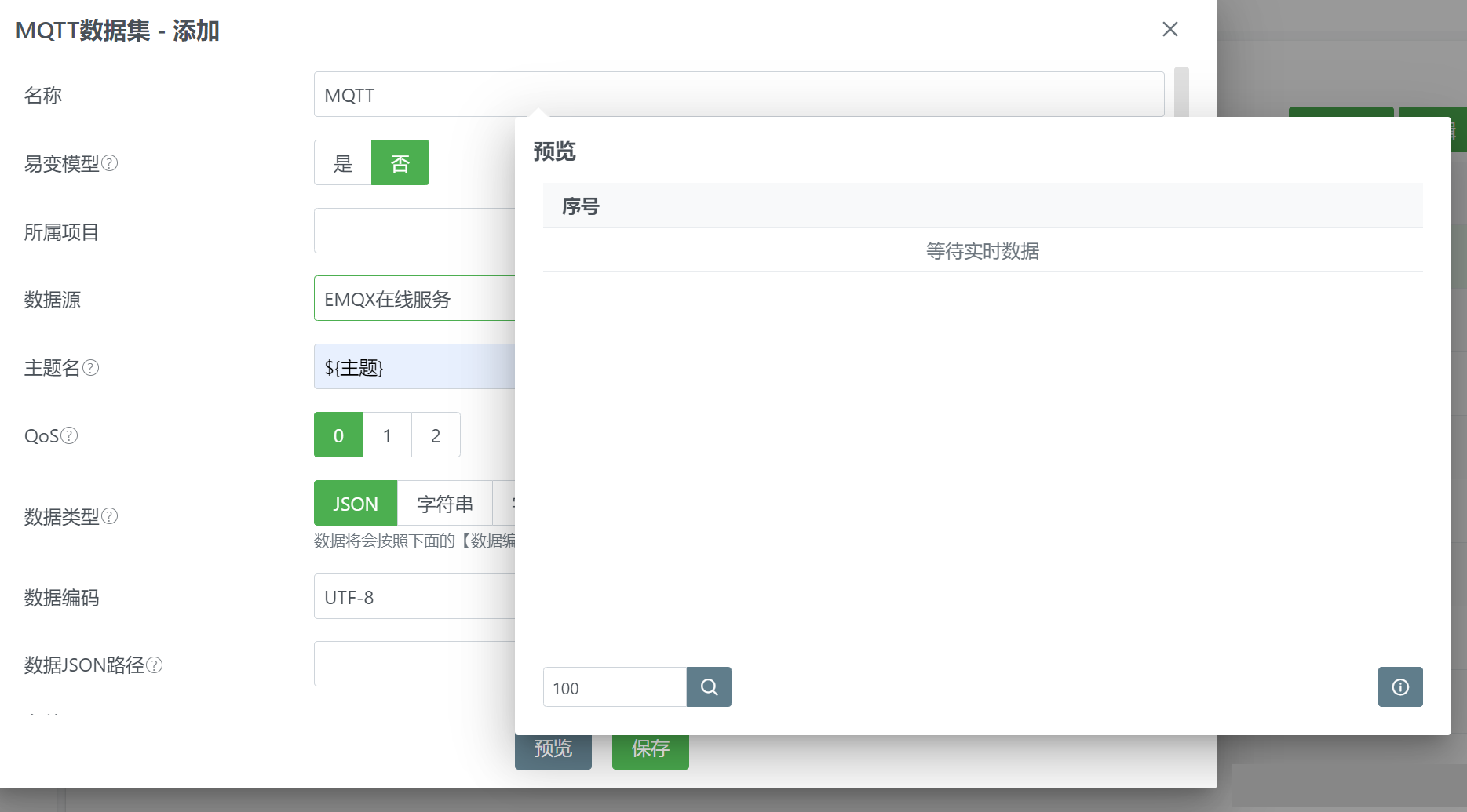This screenshot has width=1467, height=812.
Task: Click the green 保存 button
Action: pos(651,752)
